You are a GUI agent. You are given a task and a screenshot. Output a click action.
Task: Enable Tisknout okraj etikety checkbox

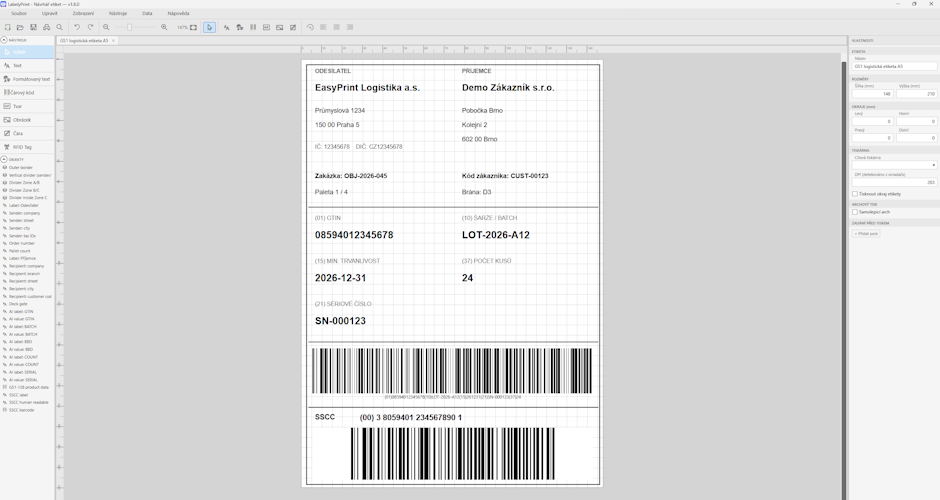coord(855,194)
